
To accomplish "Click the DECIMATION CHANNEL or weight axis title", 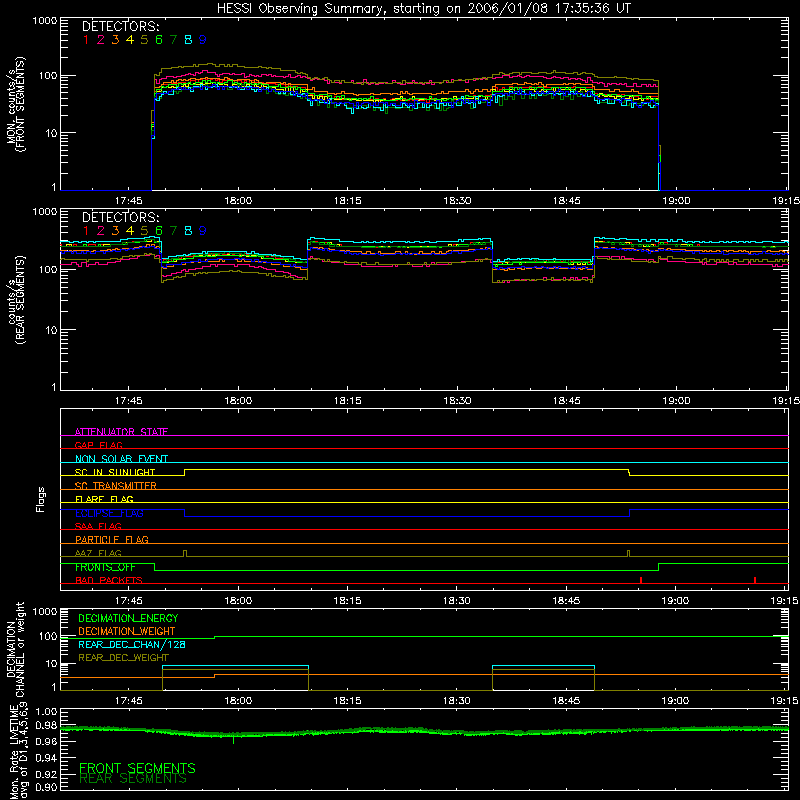I will point(16,649).
